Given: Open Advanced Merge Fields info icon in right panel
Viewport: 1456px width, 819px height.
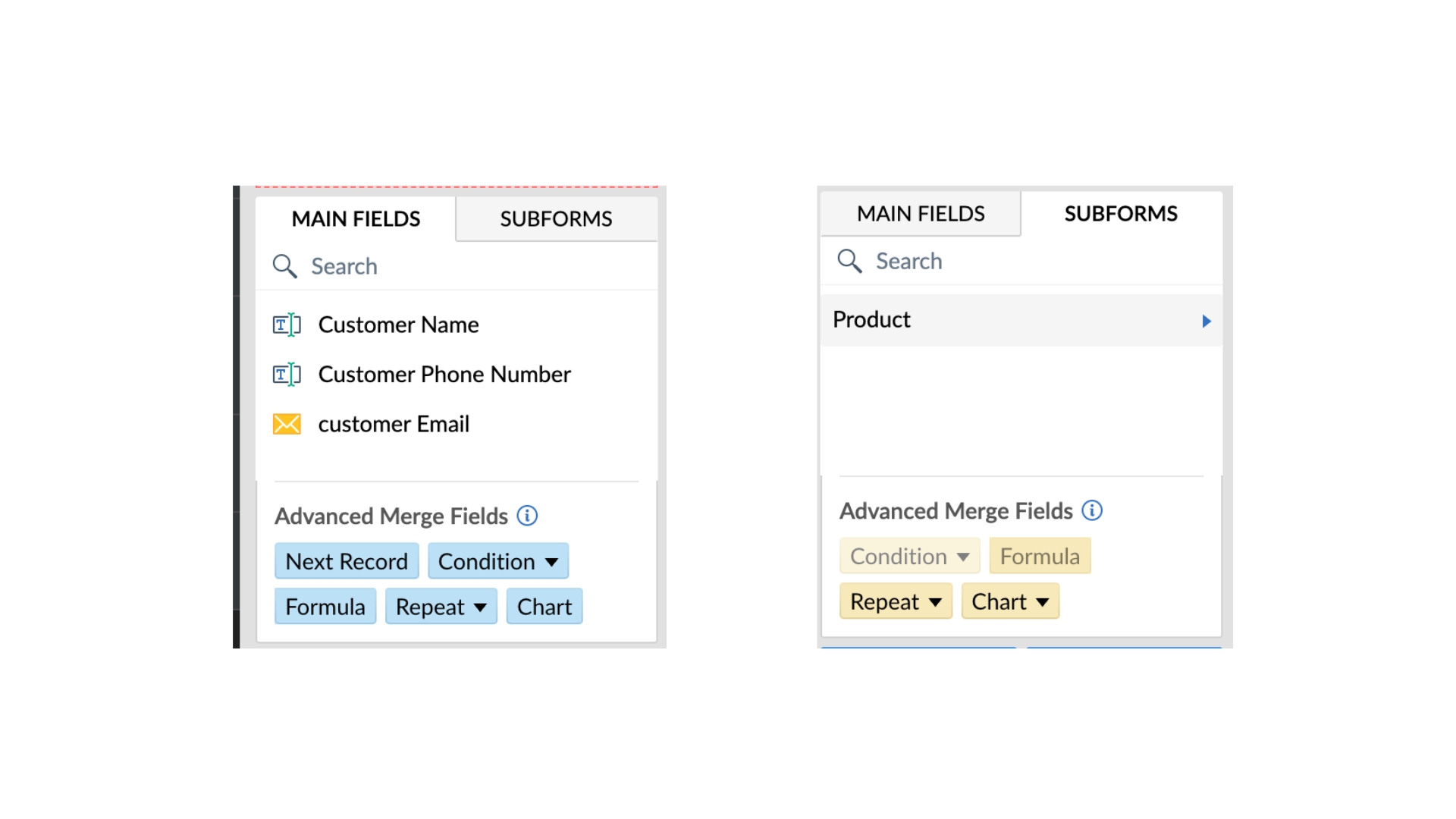Looking at the screenshot, I should 1092,510.
